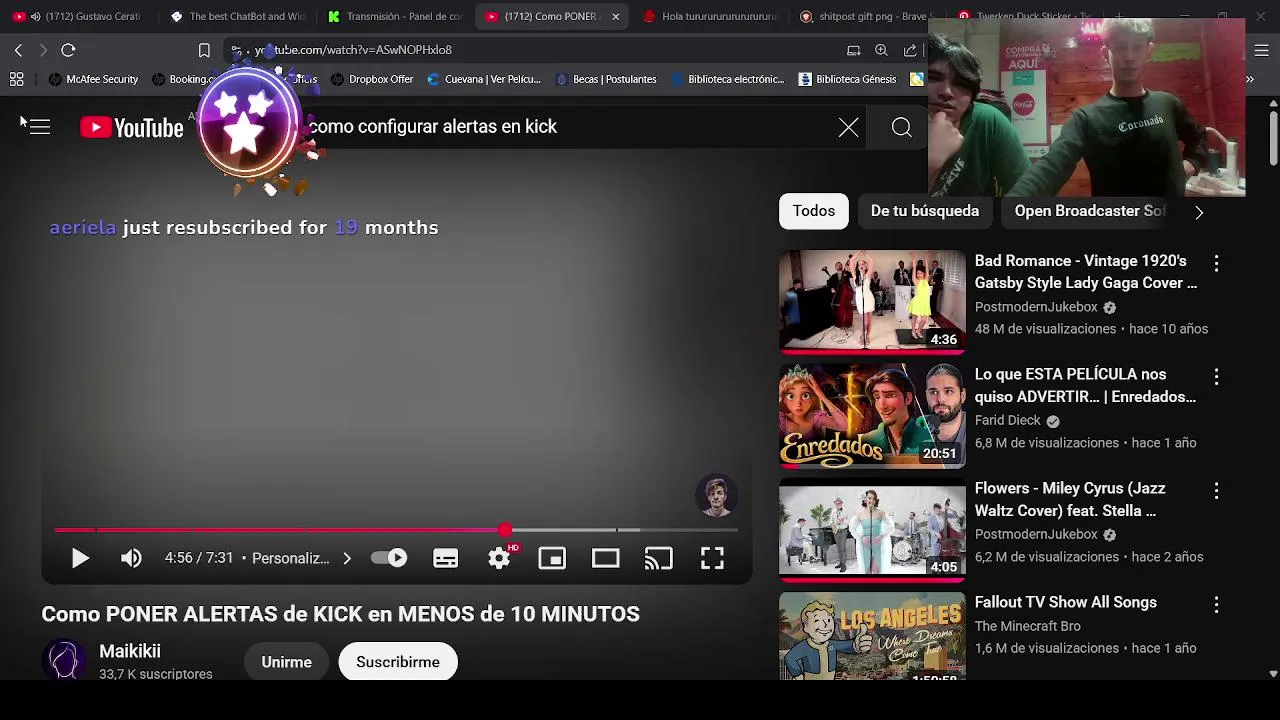Switch to the 'Transmisión - Panel de co' tab

396,16
